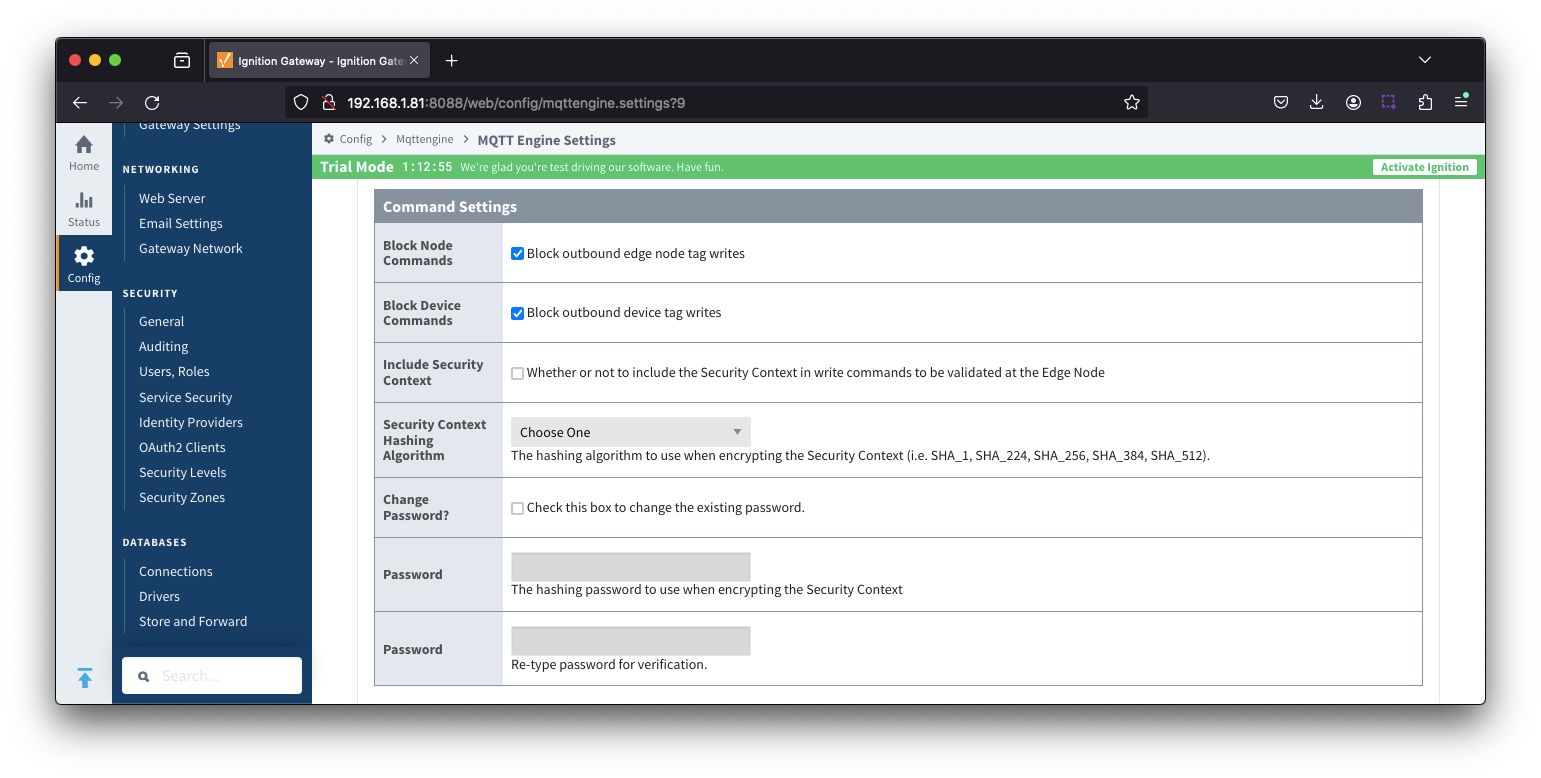Click the Trial Mode timer text
The height and width of the screenshot is (778, 1541).
click(x=427, y=167)
